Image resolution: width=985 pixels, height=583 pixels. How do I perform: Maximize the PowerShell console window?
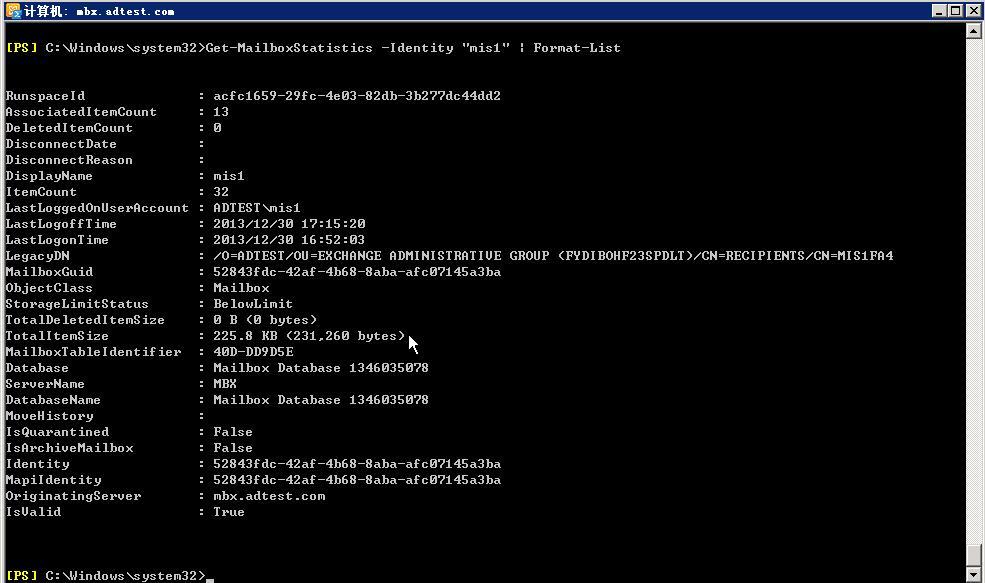coord(955,11)
